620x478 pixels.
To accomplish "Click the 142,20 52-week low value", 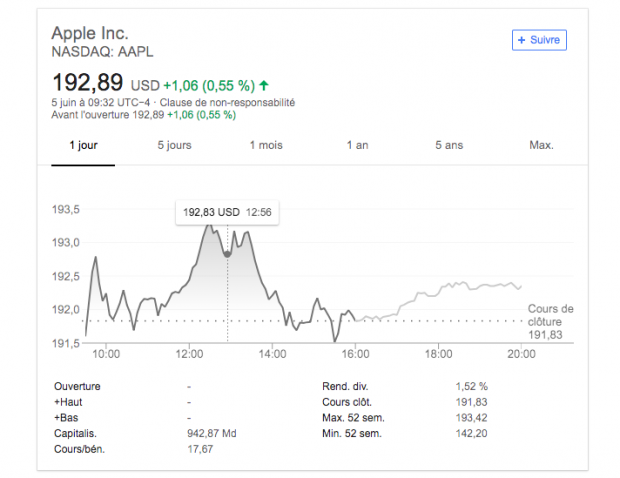I will pos(471,434).
